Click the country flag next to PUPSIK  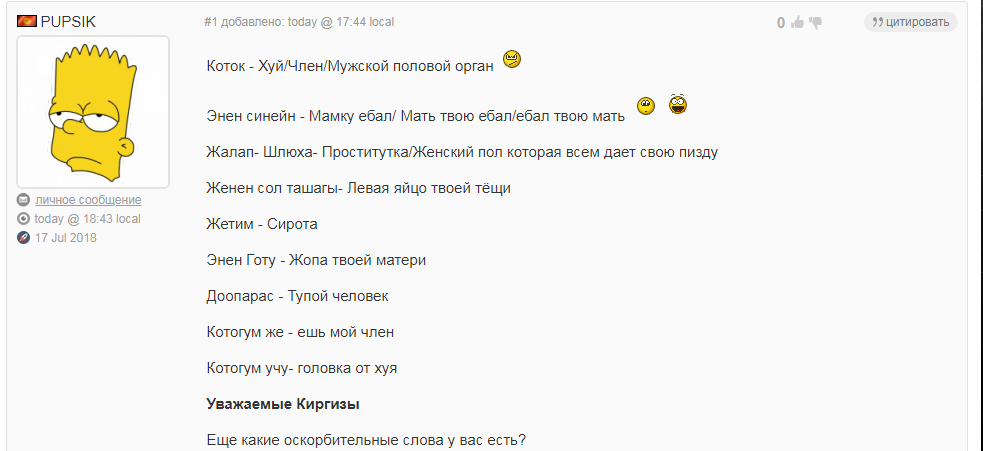click(x=27, y=21)
